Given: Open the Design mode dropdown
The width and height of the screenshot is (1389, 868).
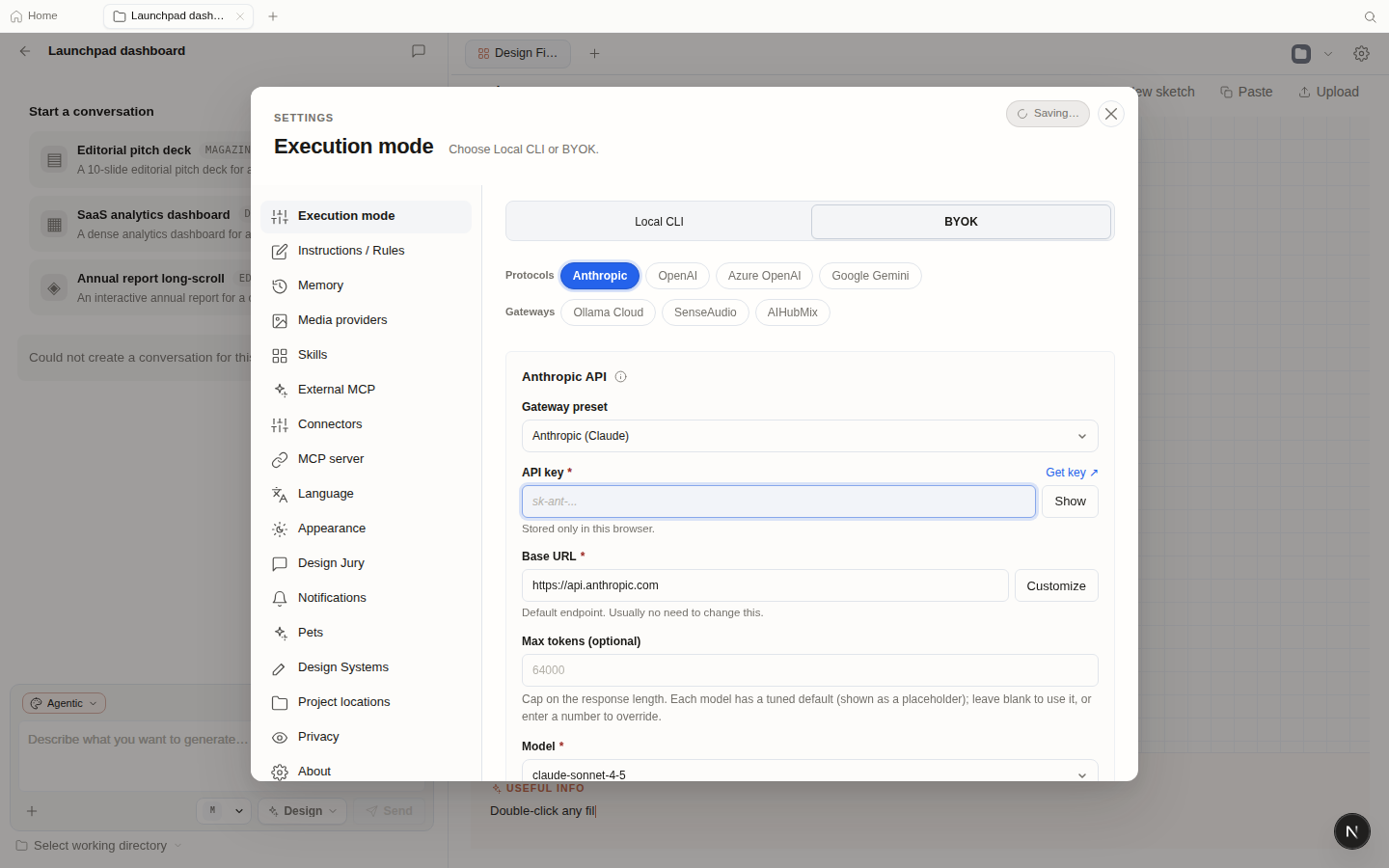Looking at the screenshot, I should point(303,811).
